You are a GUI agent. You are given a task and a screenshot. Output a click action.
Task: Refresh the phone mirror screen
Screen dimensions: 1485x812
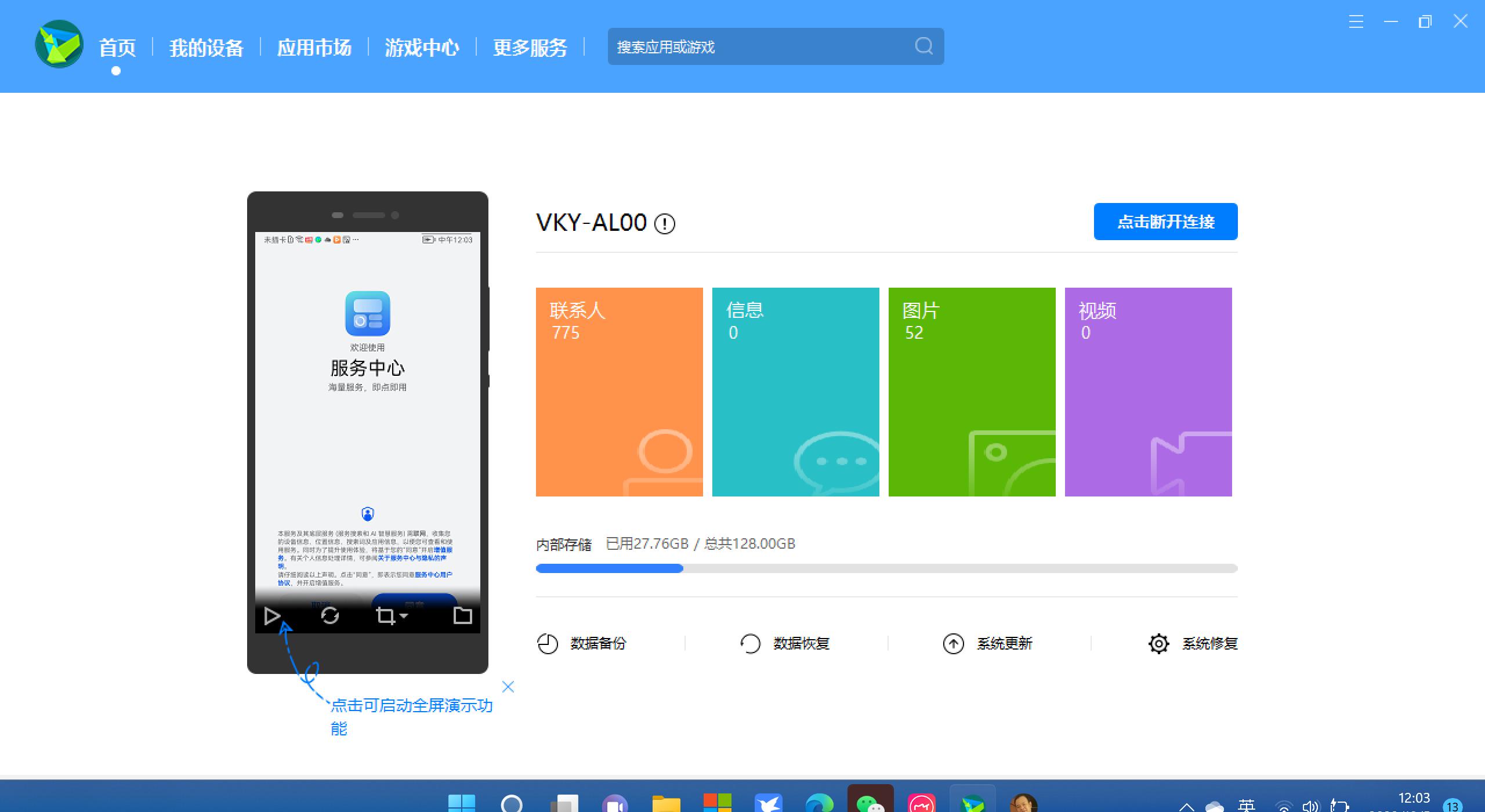[331, 616]
